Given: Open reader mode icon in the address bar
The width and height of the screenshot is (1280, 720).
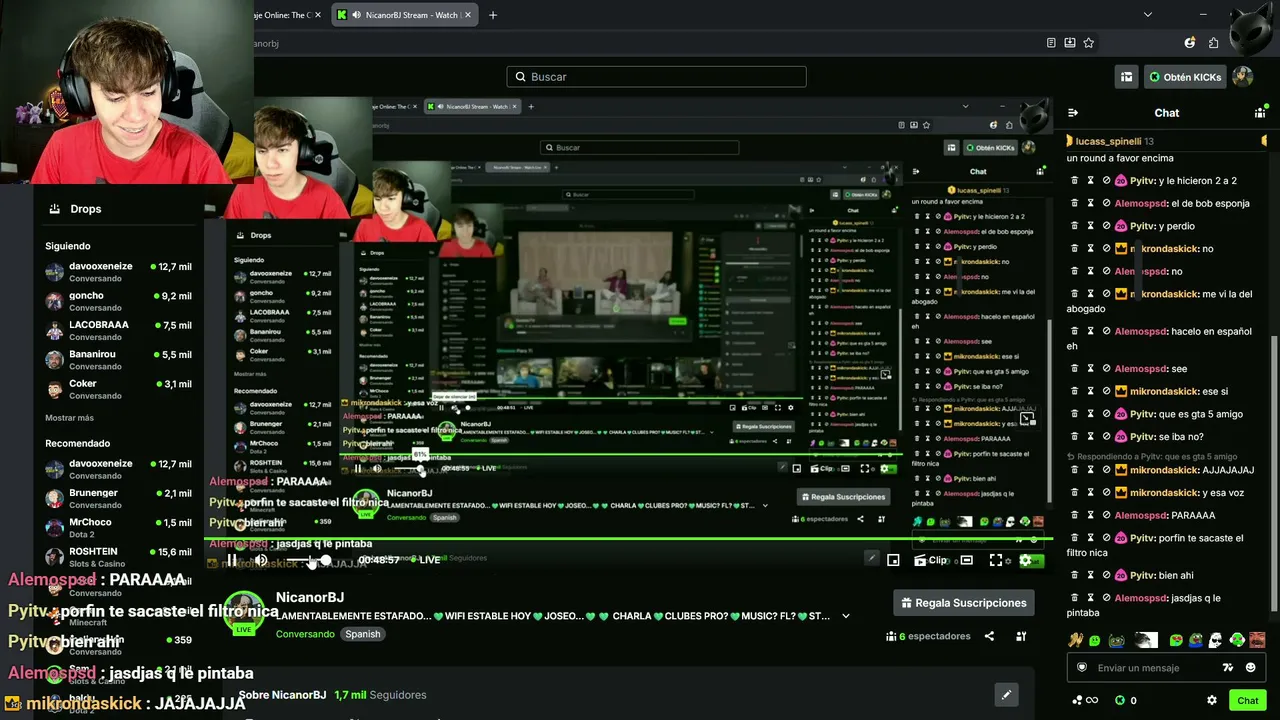Looking at the screenshot, I should click(x=1051, y=43).
